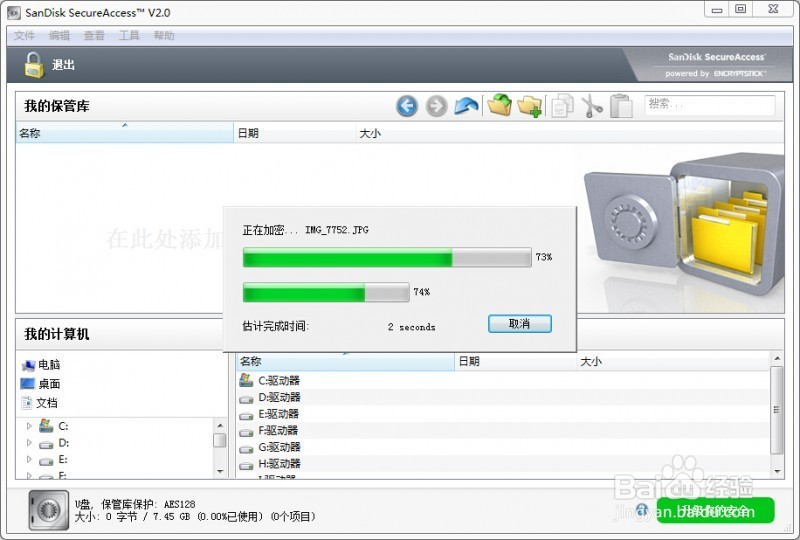The height and width of the screenshot is (540, 800).
Task: Click the clipboard paste icon
Action: tap(621, 106)
